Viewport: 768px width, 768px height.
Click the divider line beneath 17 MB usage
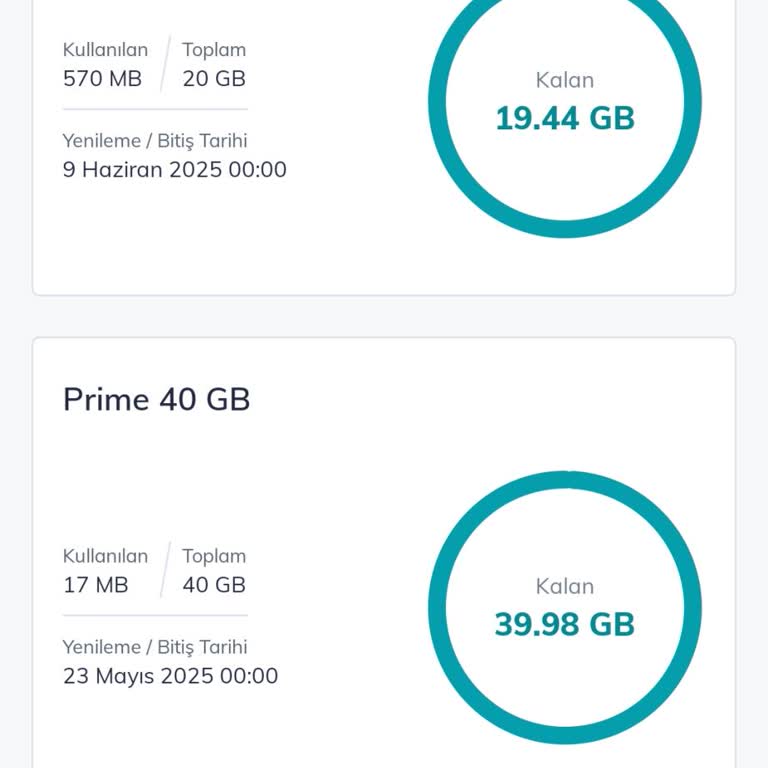coord(155,615)
